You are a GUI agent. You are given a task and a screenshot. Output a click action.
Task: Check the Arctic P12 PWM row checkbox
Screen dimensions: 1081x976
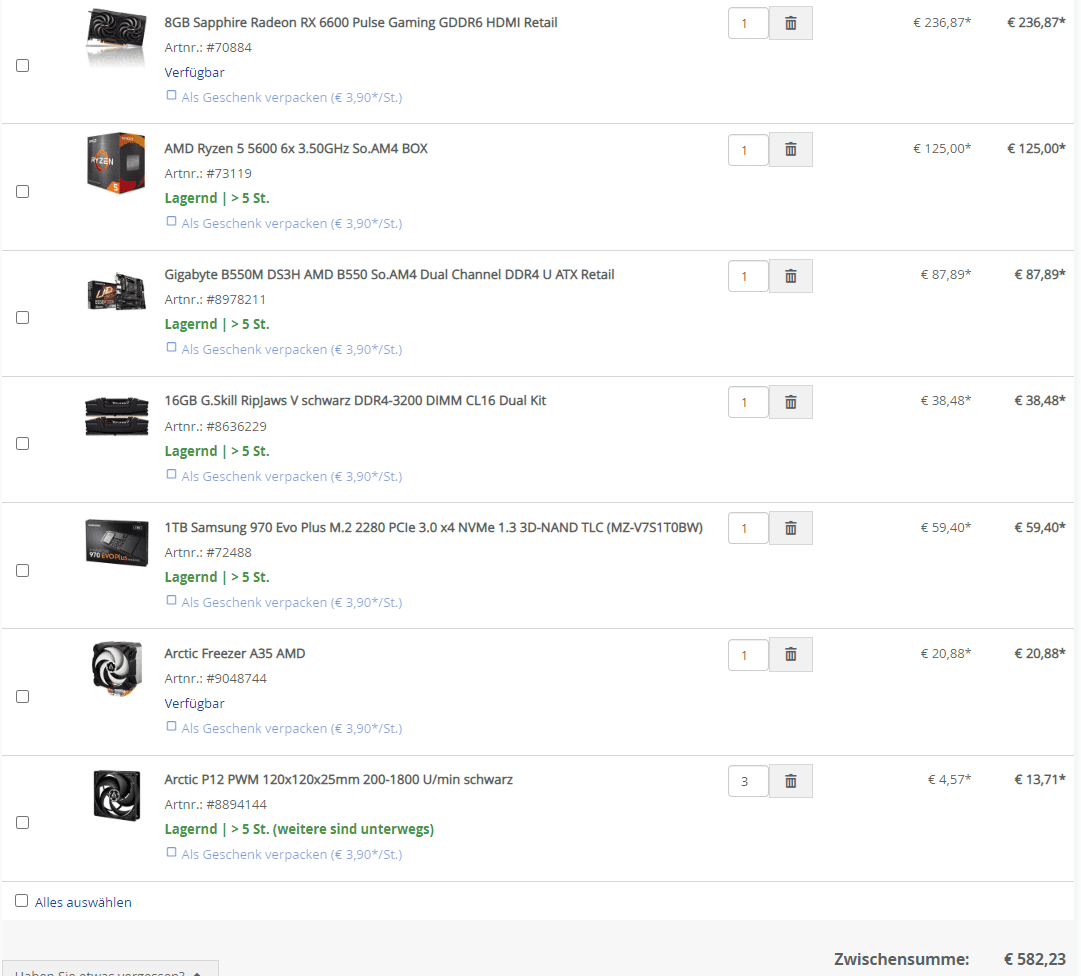[23, 823]
